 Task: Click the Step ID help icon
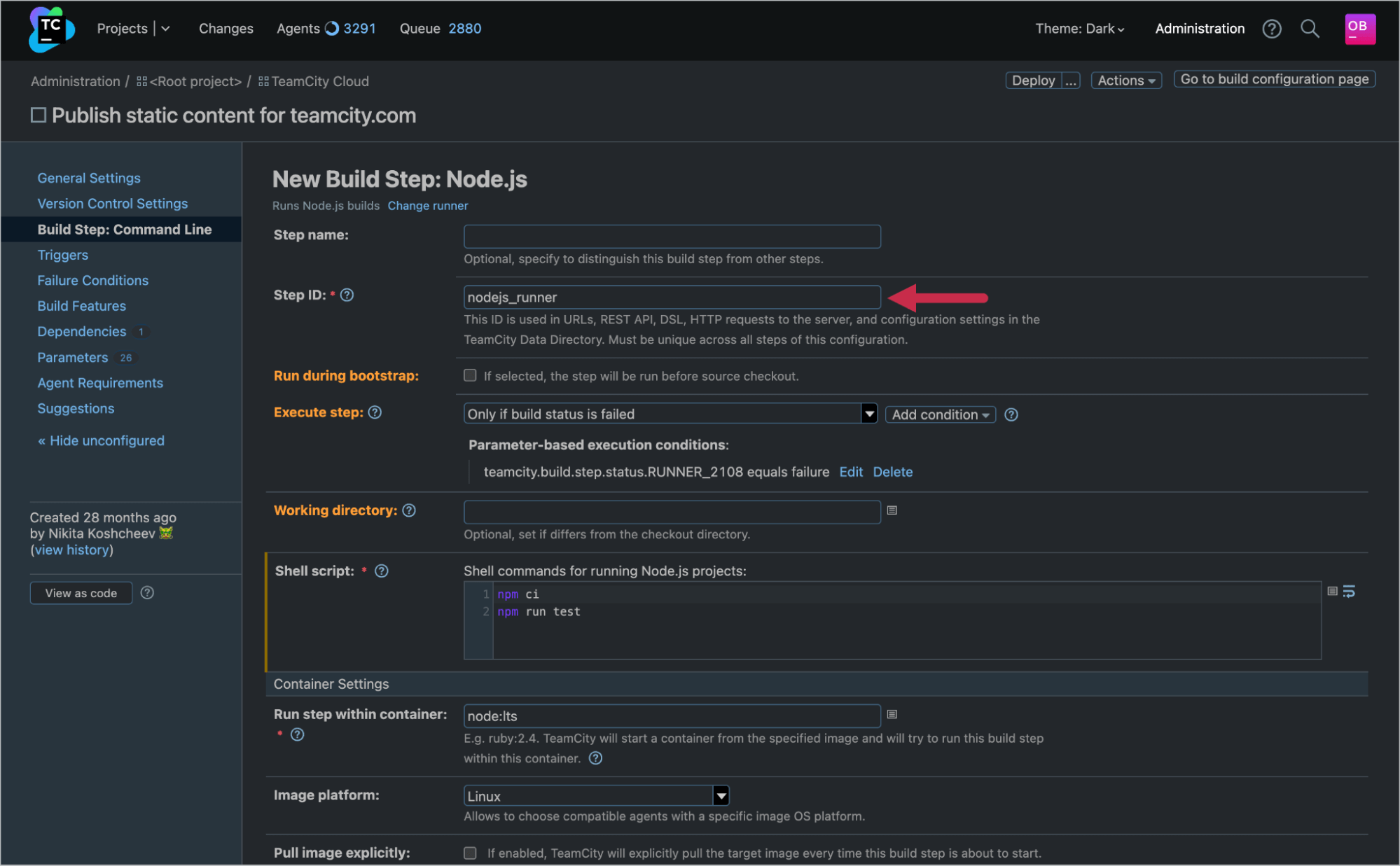(347, 295)
